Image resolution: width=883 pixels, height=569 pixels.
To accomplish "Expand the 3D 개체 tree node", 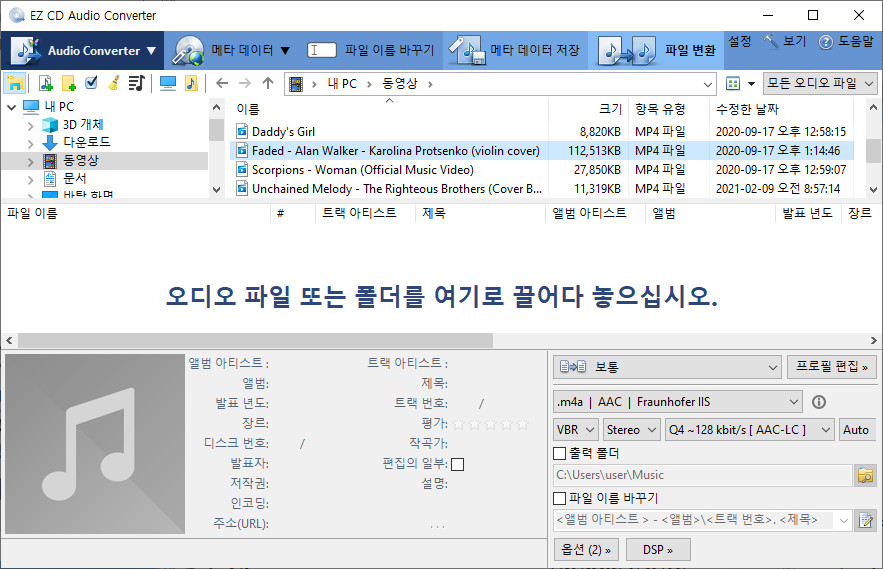I will [x=30, y=125].
